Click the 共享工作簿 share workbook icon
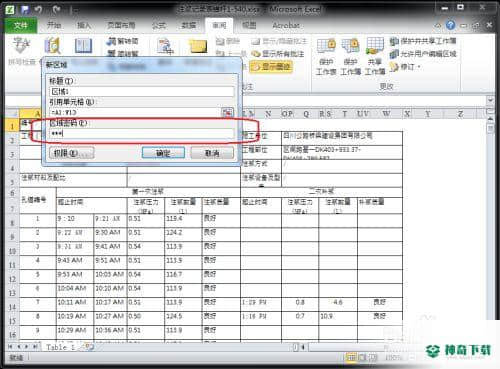 (x=375, y=56)
